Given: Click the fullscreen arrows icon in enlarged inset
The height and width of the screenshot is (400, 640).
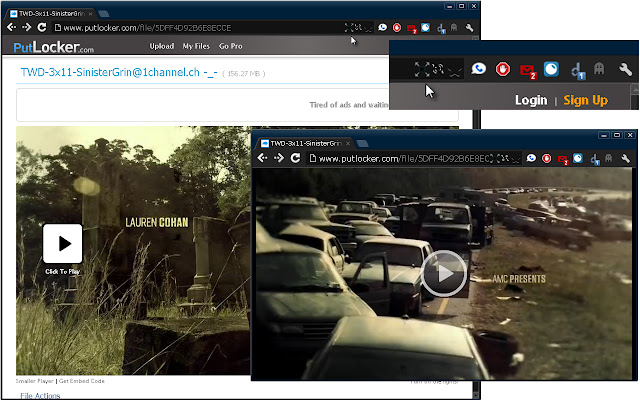Looking at the screenshot, I should (x=422, y=69).
